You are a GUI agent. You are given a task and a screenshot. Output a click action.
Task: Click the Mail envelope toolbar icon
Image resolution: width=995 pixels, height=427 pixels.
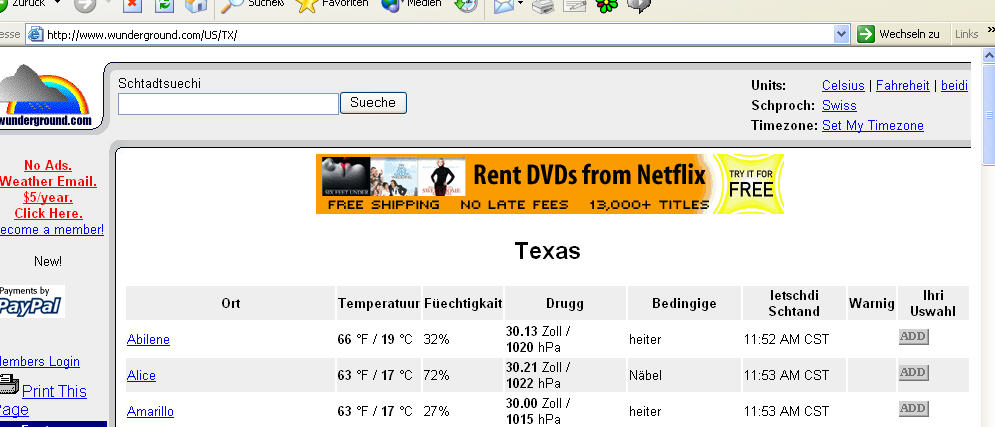[x=504, y=5]
